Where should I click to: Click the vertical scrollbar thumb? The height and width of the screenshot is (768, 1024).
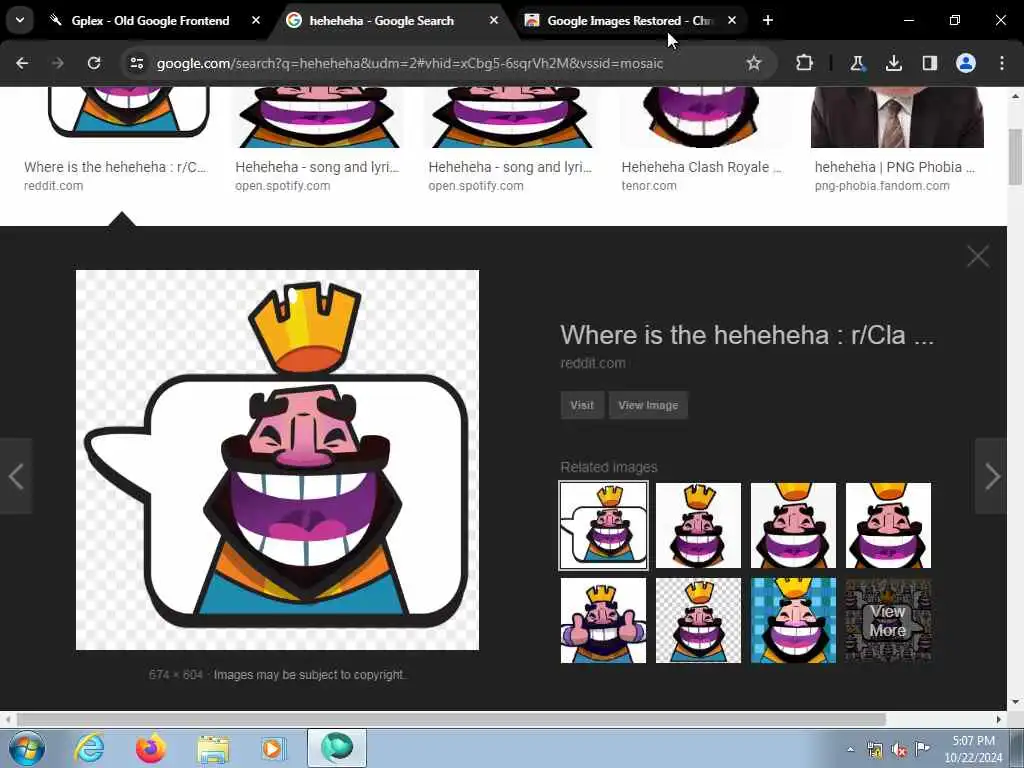1016,157
